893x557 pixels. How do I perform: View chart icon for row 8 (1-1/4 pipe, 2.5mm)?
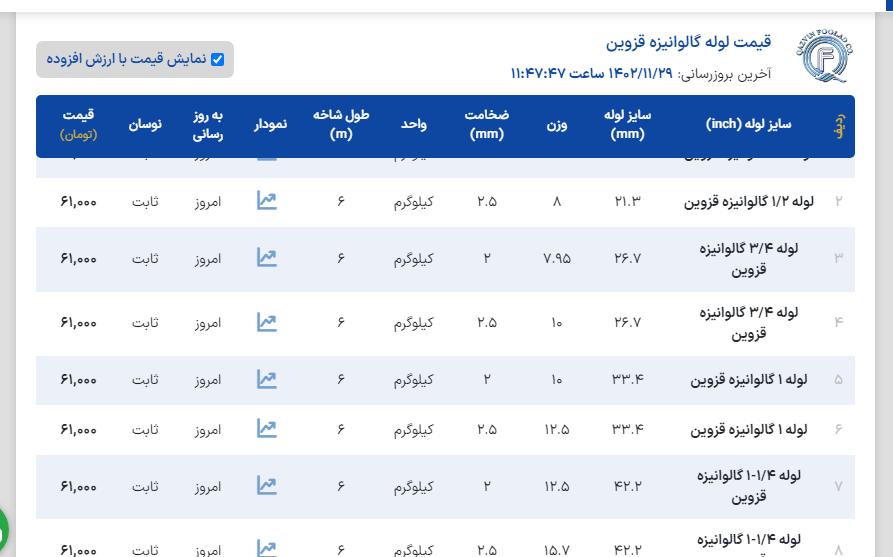point(266,548)
